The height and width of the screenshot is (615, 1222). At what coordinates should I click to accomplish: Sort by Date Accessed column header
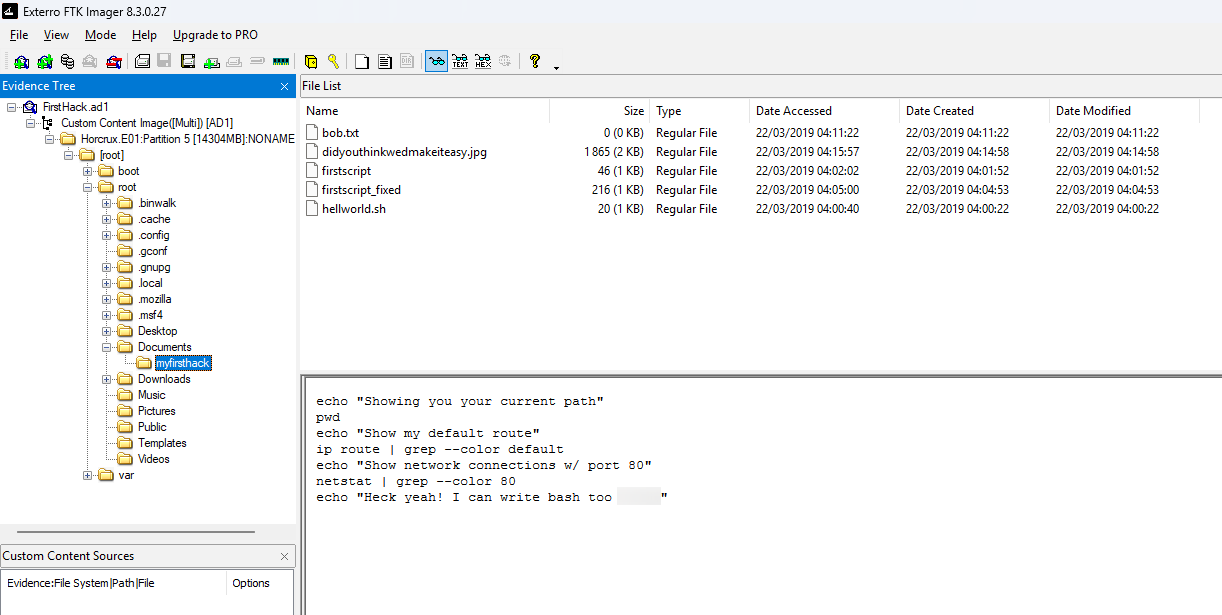(x=824, y=111)
